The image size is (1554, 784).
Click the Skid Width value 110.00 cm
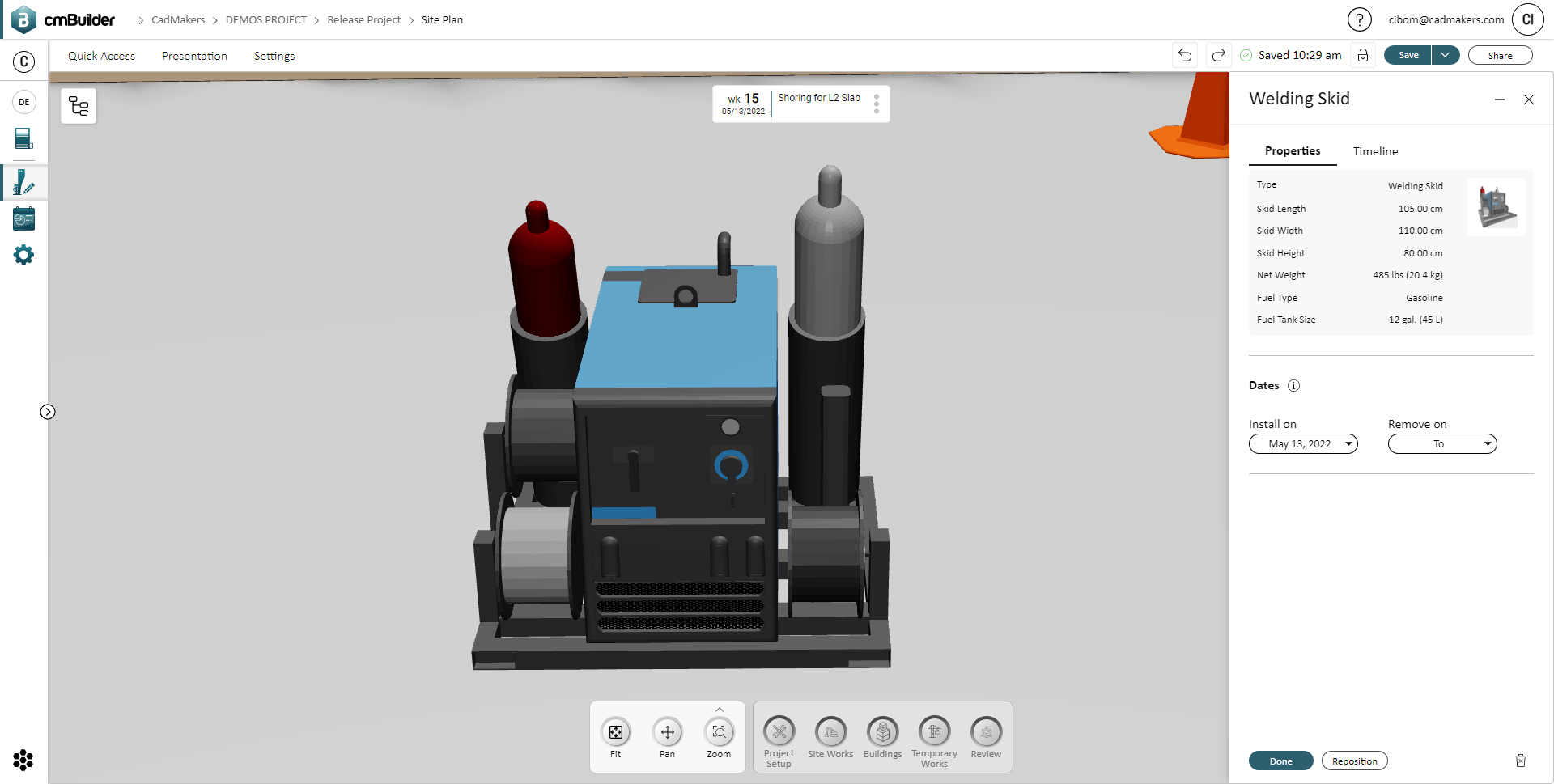tap(1420, 231)
